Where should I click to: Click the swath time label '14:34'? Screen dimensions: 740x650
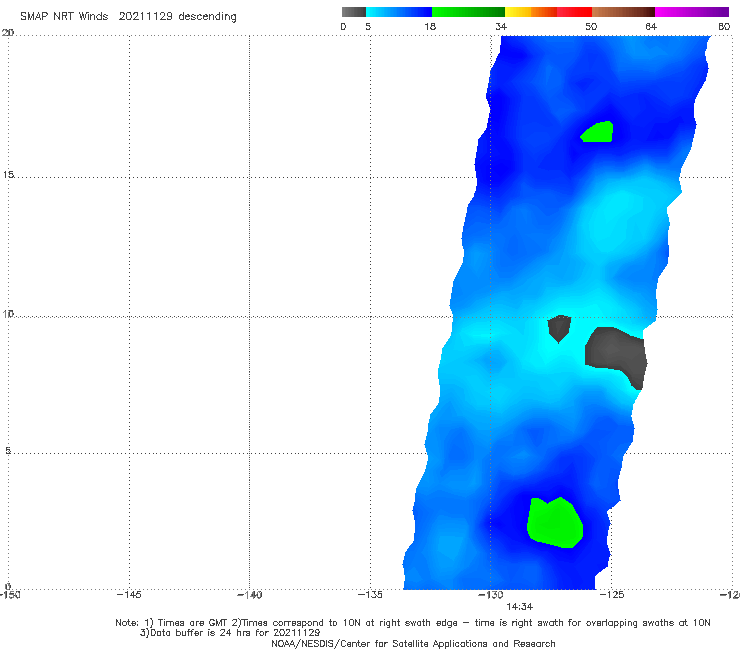coord(520,607)
